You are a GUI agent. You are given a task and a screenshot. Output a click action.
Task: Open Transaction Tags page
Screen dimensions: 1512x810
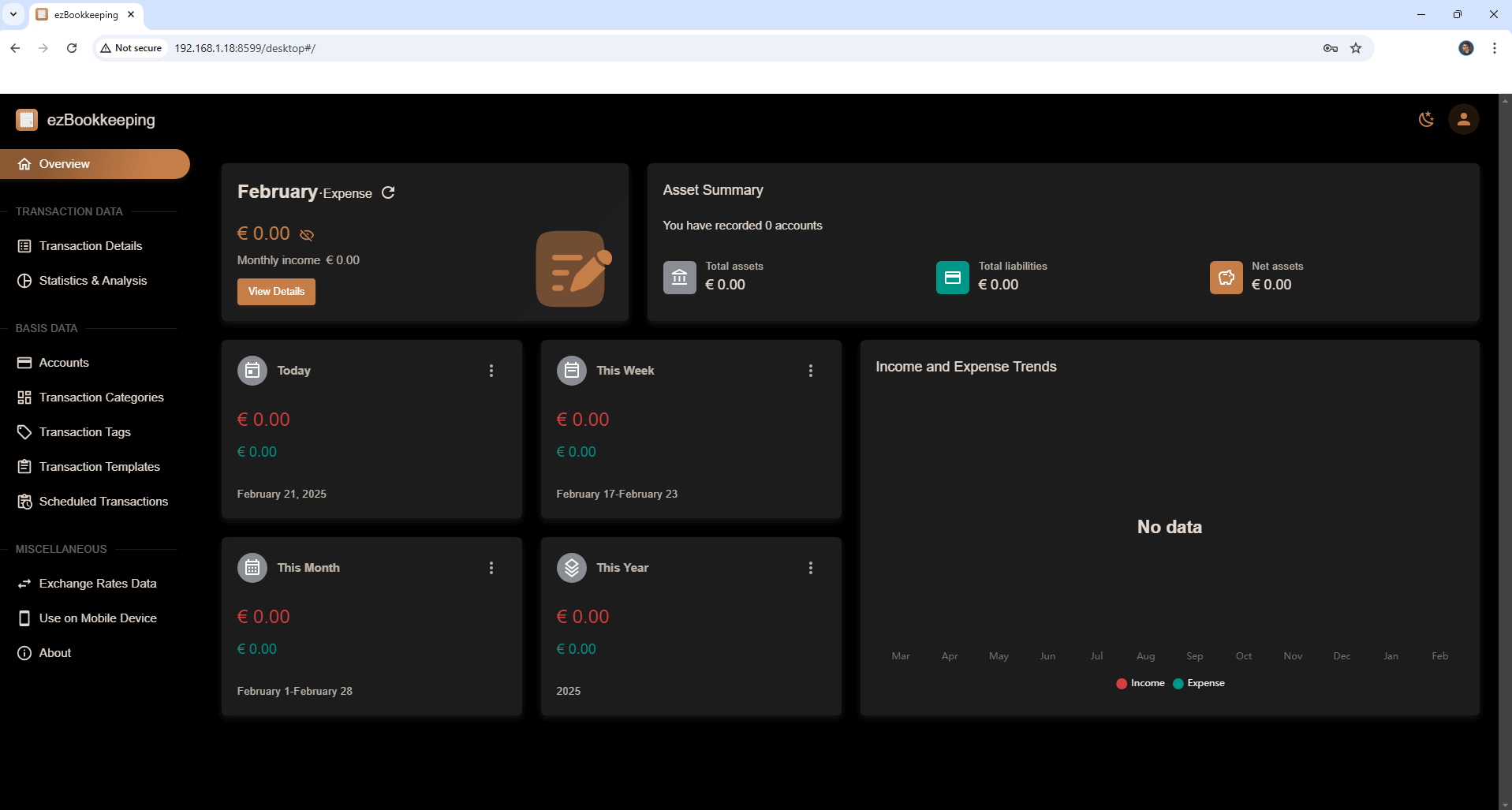[x=85, y=432]
